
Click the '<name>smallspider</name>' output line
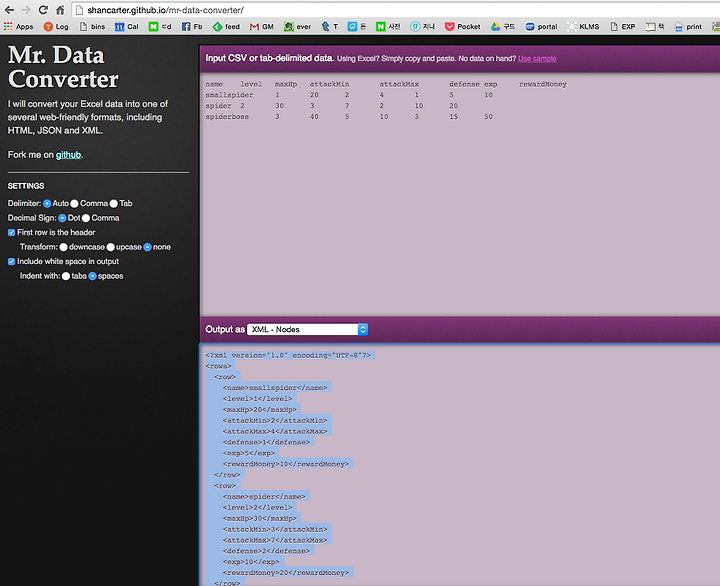275,388
